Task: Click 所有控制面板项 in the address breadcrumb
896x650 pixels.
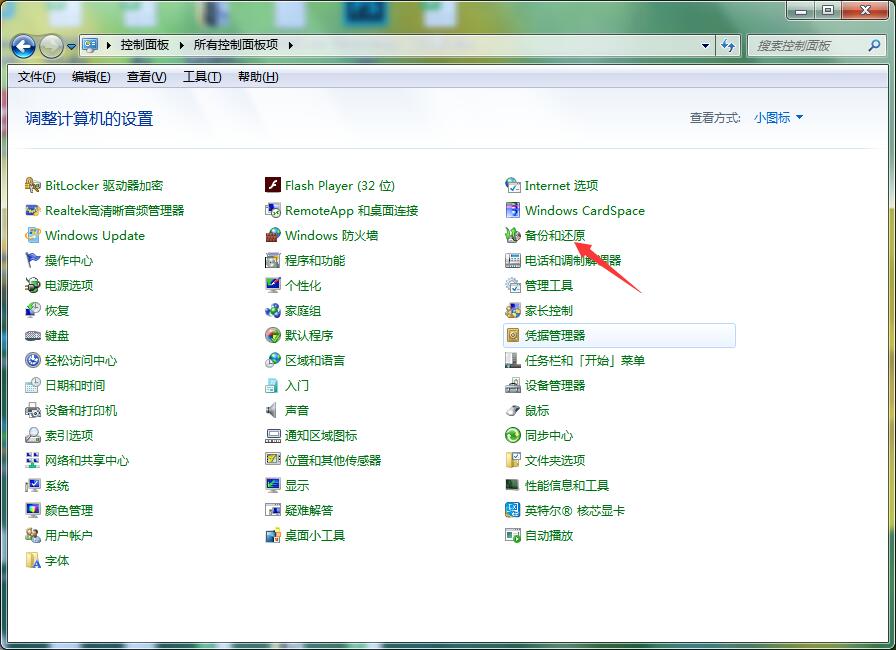Action: 235,45
